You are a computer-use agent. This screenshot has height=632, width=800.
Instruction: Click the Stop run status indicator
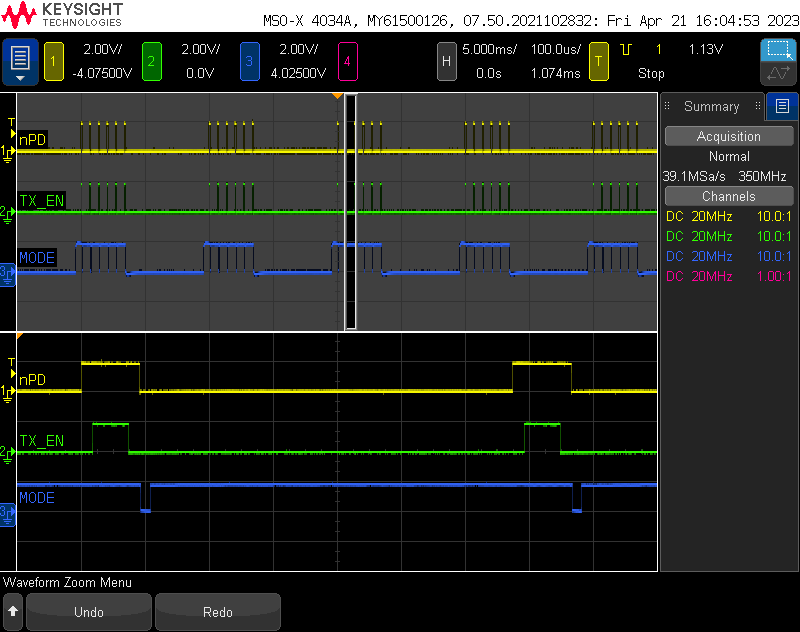651,73
